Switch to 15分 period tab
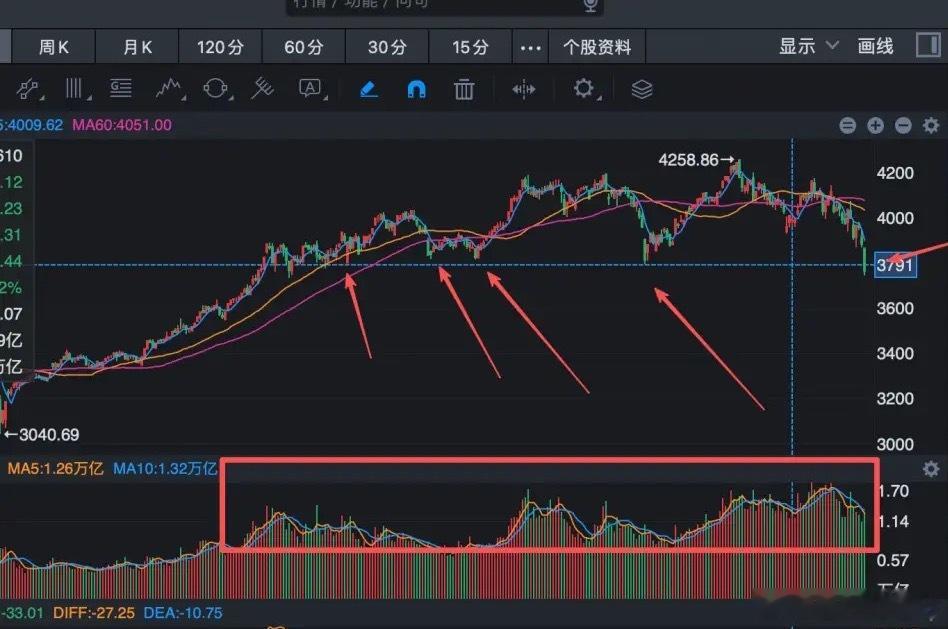The height and width of the screenshot is (629, 948). pyautogui.click(x=470, y=47)
